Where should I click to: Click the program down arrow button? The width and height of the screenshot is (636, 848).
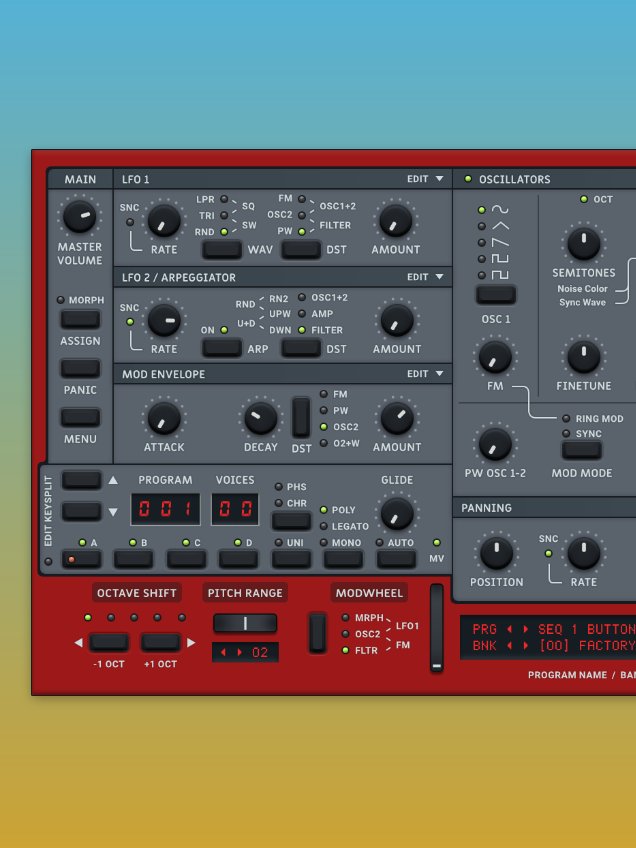81,511
